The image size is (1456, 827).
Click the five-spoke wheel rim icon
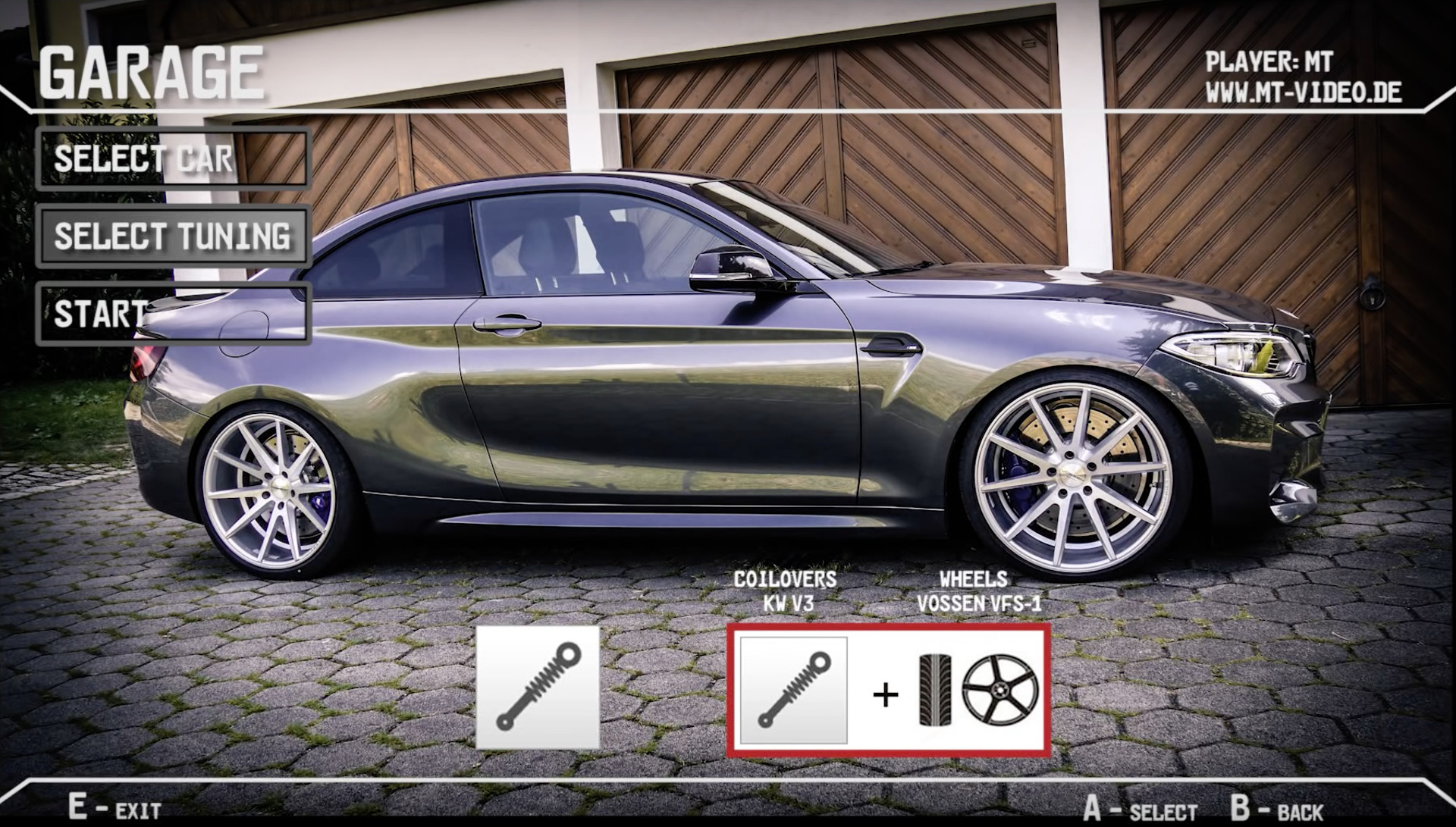(x=999, y=691)
